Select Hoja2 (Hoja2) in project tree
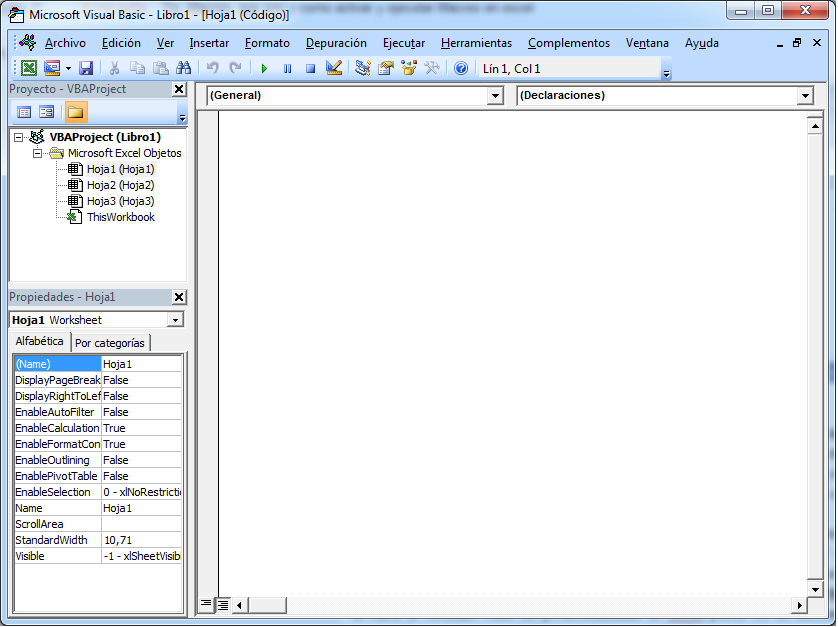The image size is (838, 627). tap(120, 185)
